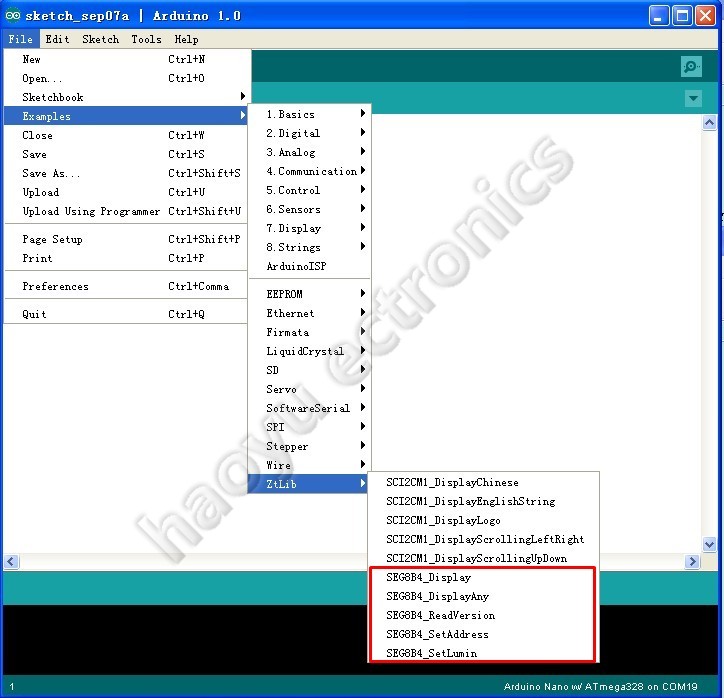The image size is (724, 698).
Task: Expand the LiquidCrystal library examples
Action: click(309, 351)
